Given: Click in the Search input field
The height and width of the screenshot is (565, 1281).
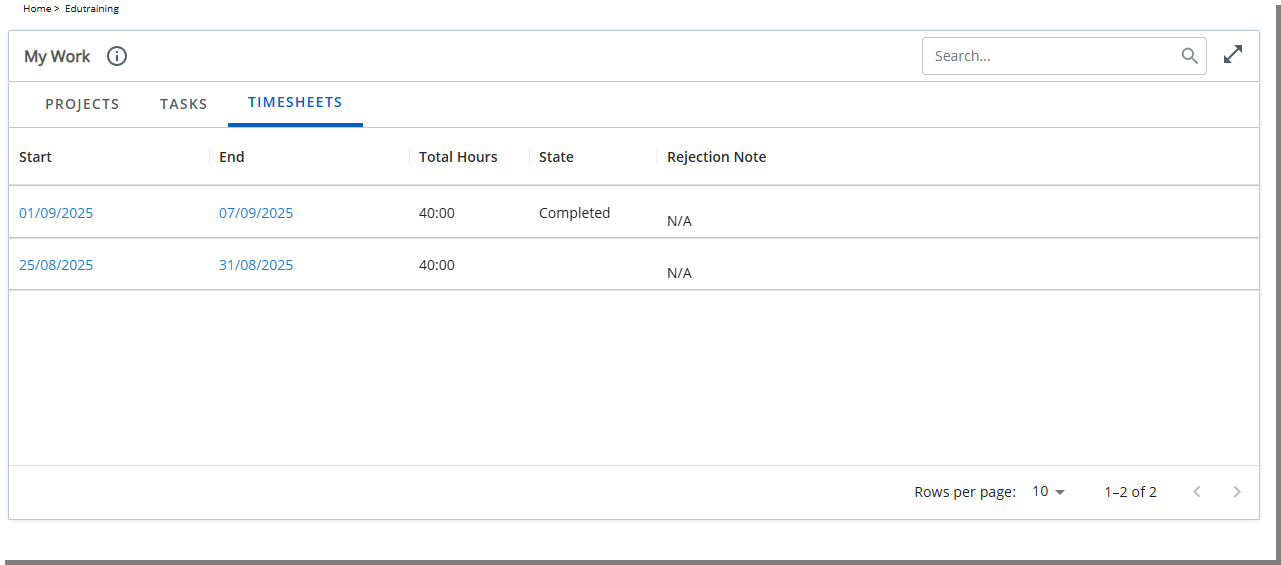Looking at the screenshot, I should click(1050, 56).
